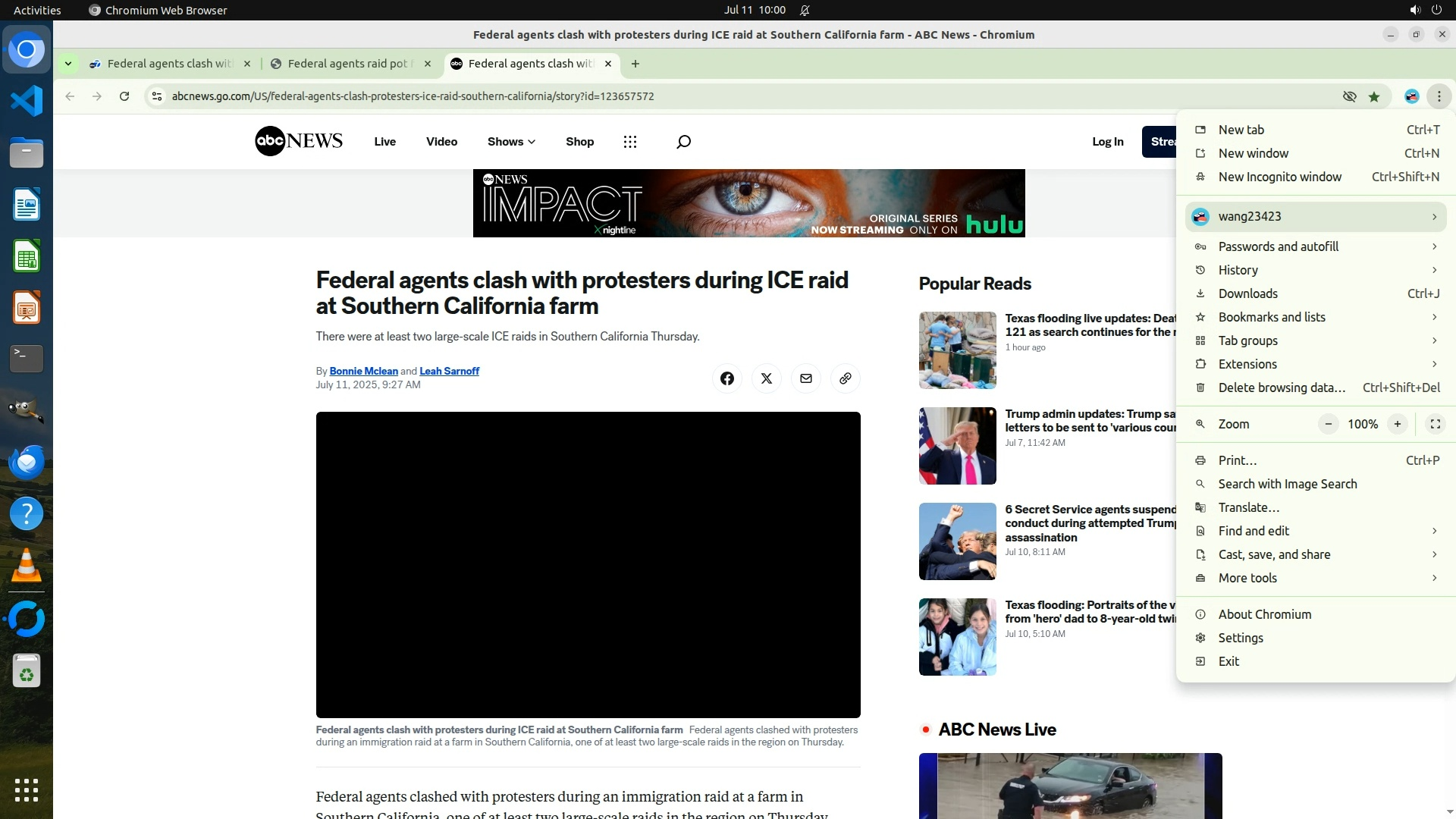Share article on X icon
This screenshot has height=819, width=1456.
point(766,378)
